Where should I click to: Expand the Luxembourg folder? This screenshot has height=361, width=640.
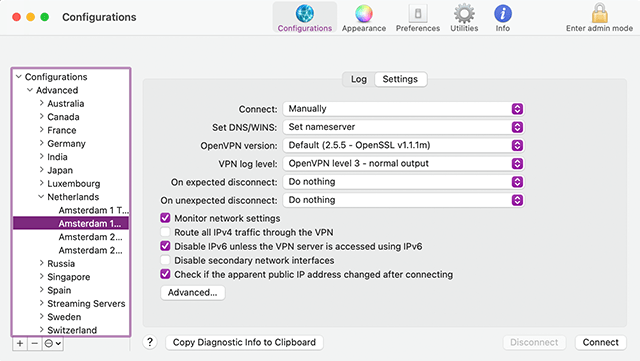tap(41, 183)
